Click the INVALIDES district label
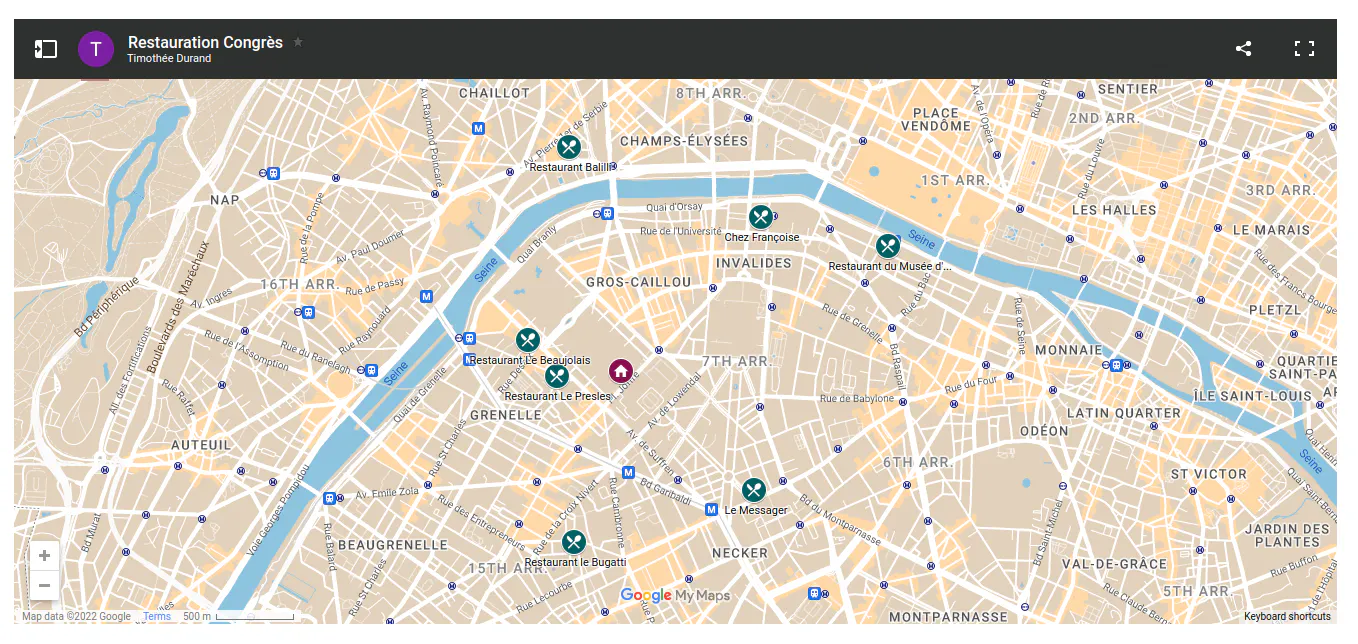 coord(754,263)
